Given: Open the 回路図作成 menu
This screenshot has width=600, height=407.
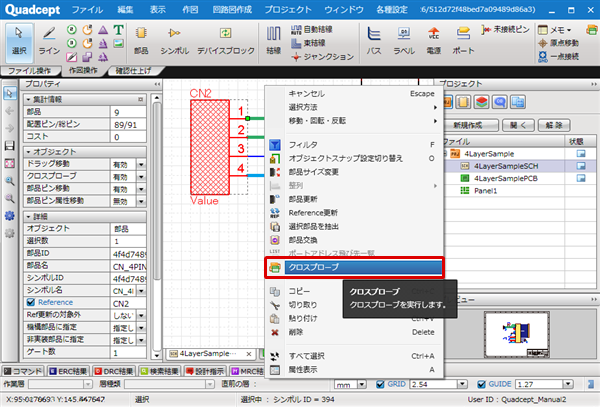Looking at the screenshot, I should (x=232, y=10).
